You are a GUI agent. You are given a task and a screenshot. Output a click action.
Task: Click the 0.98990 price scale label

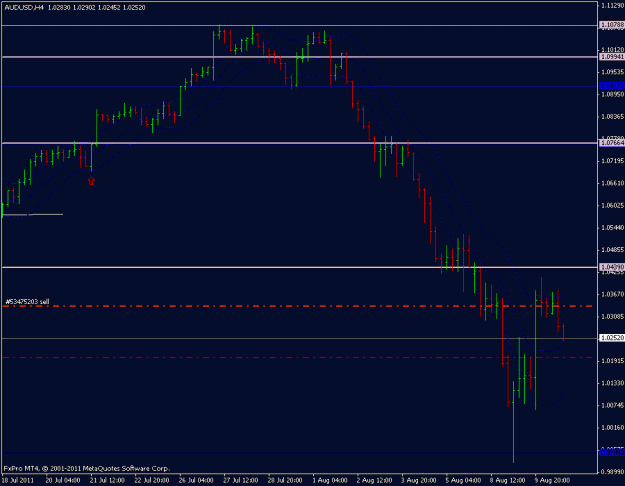613,472
